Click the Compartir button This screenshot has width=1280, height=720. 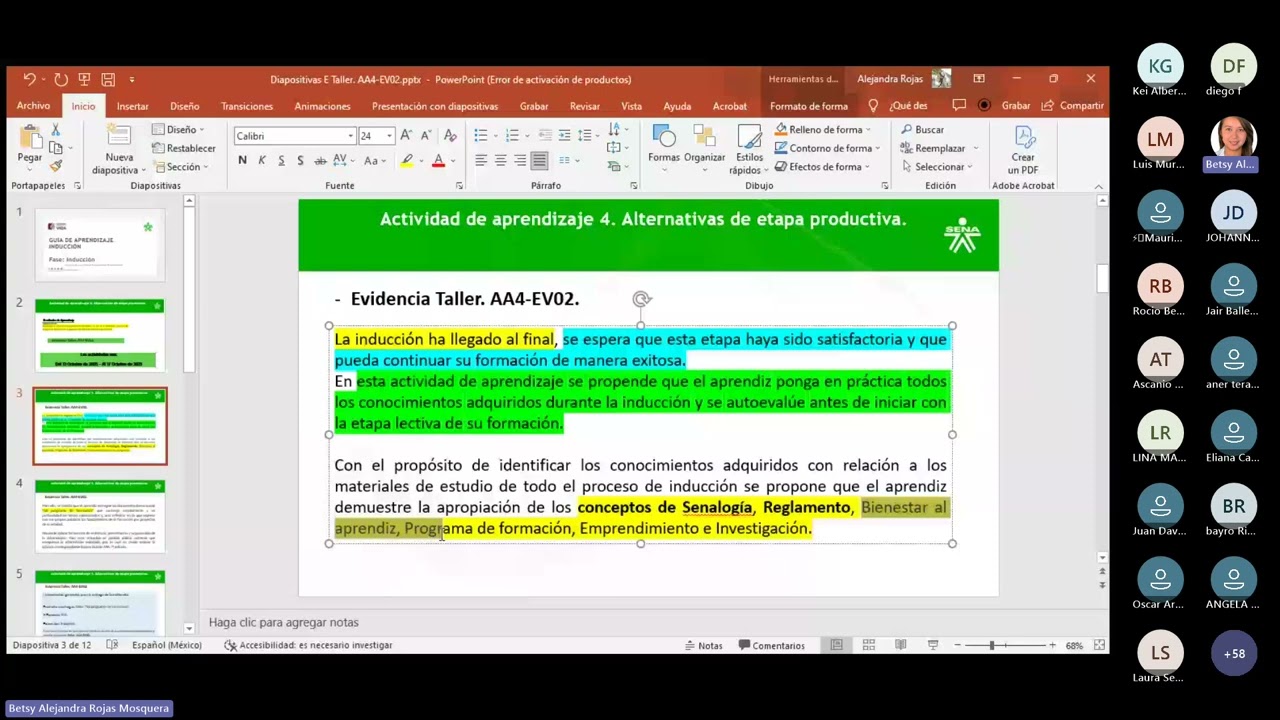tap(1072, 105)
